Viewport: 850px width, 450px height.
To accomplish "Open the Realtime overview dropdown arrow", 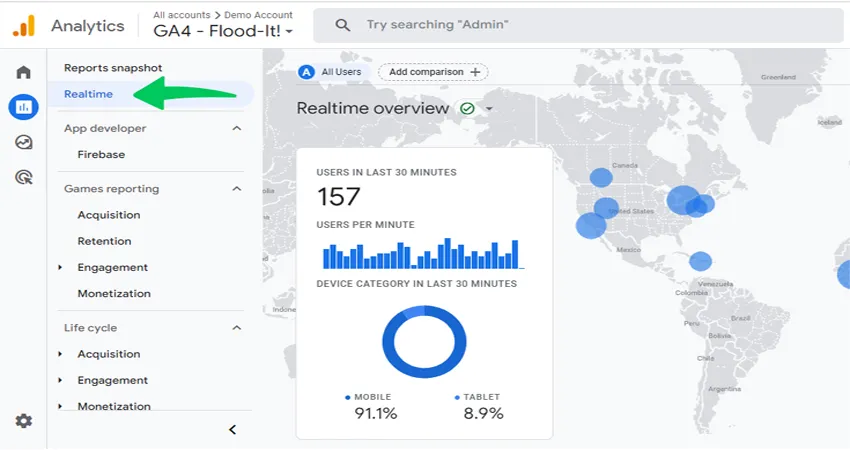I will pyautogui.click(x=489, y=108).
